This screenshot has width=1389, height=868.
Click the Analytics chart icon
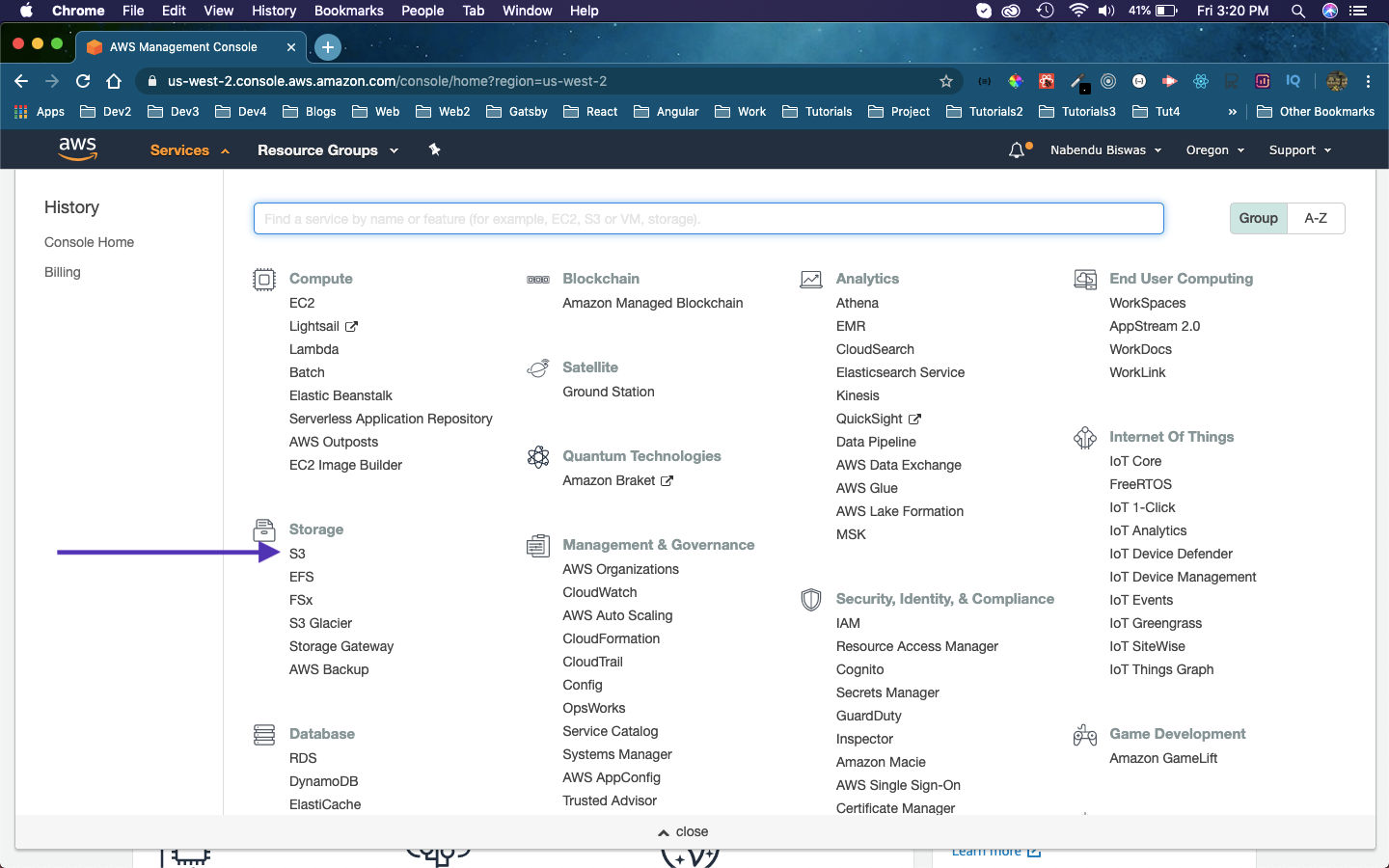(811, 280)
